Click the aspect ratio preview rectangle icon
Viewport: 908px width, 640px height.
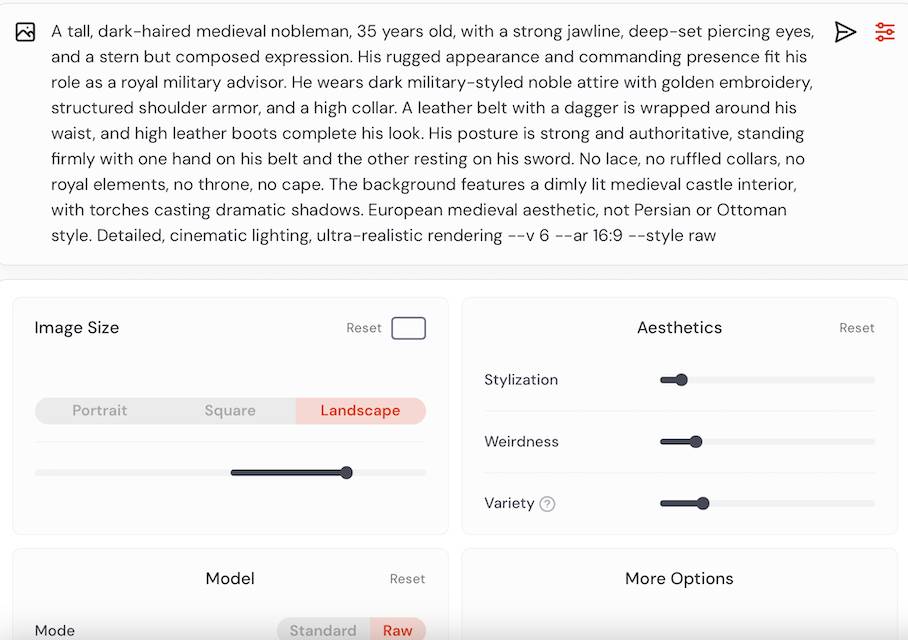(x=408, y=328)
